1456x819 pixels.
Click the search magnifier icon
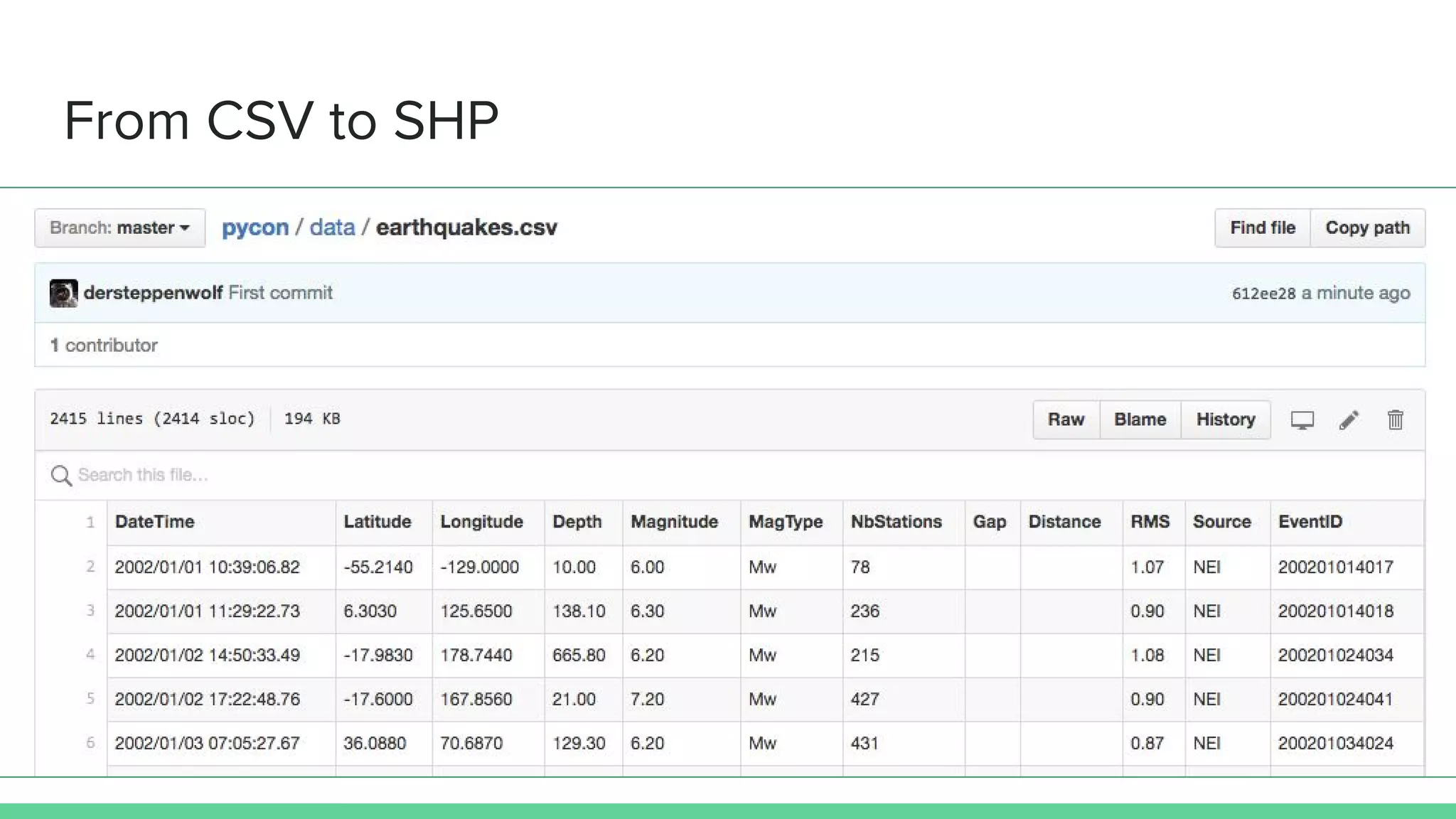pos(61,476)
